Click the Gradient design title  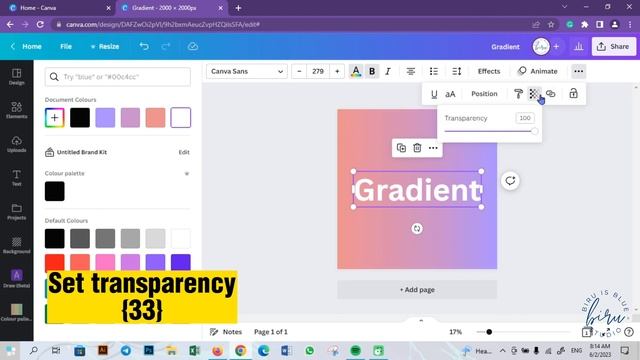point(505,47)
